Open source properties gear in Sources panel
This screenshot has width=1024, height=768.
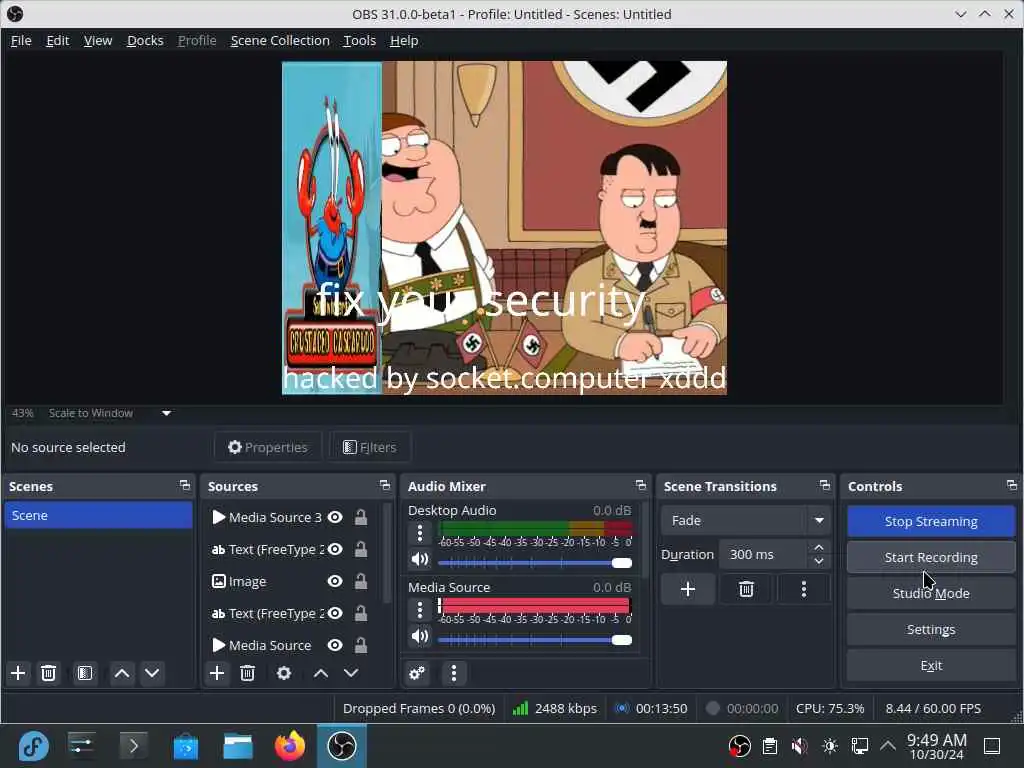pos(284,673)
